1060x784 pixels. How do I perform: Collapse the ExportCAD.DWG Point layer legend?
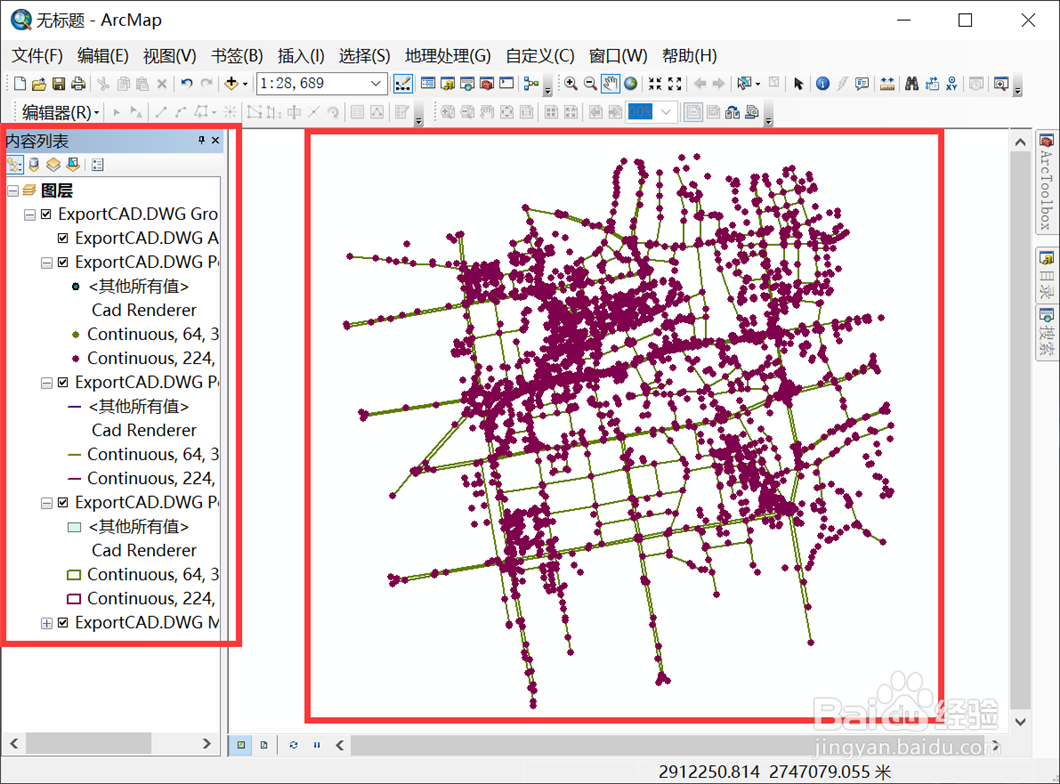47,263
